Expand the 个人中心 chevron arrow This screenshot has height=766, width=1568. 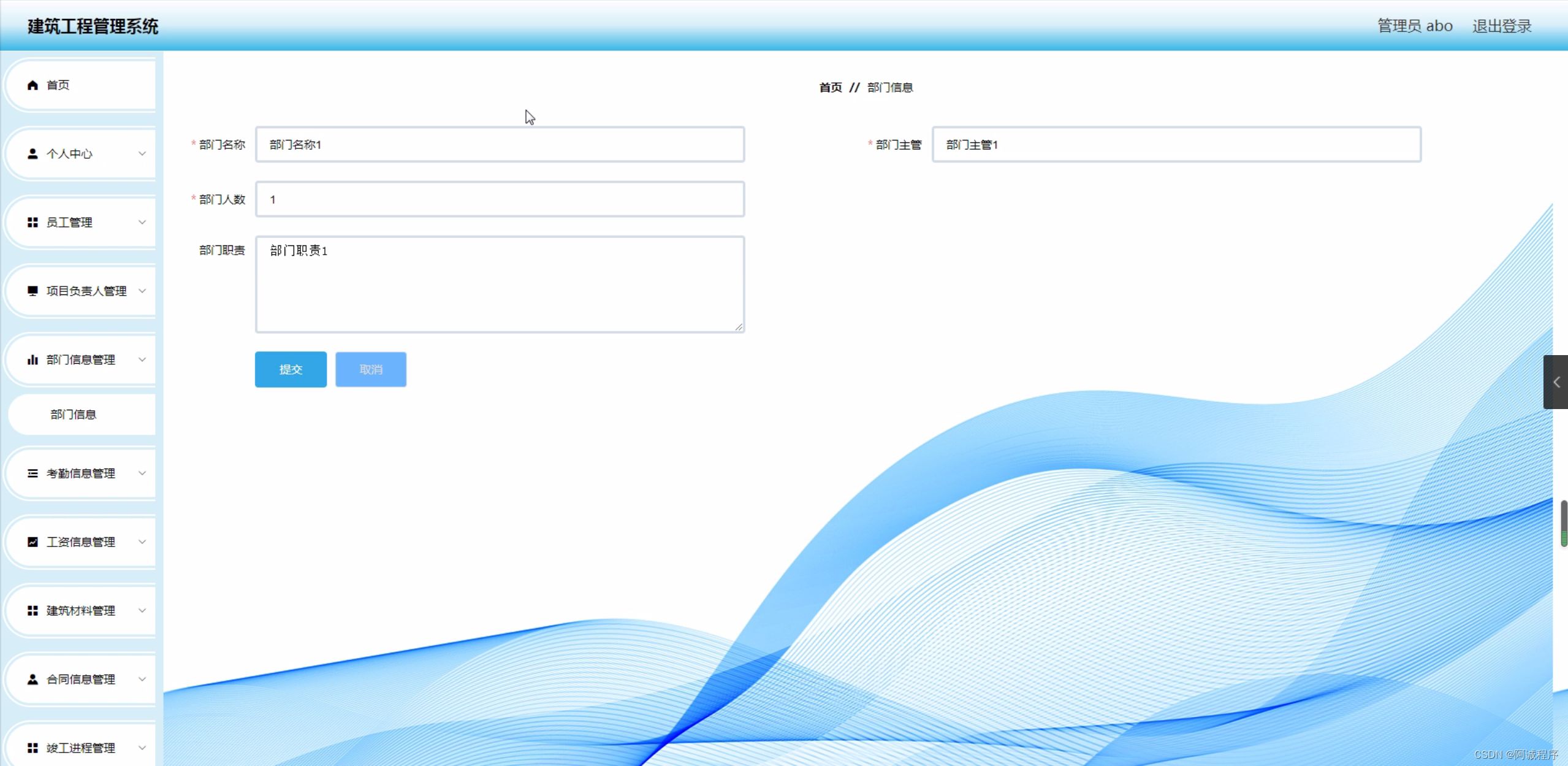[142, 154]
